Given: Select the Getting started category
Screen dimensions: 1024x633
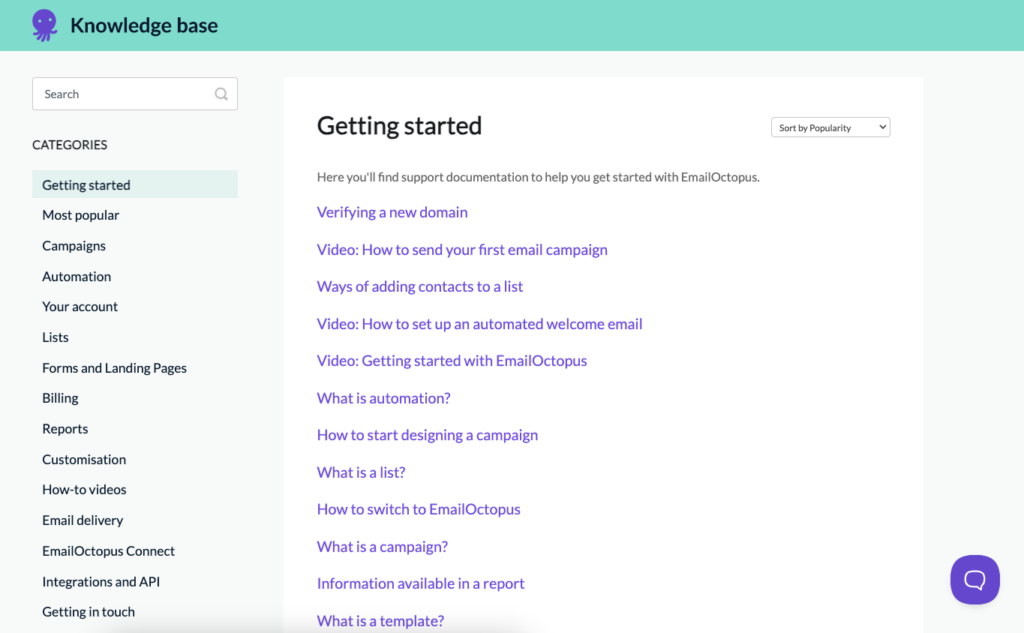Looking at the screenshot, I should (86, 185).
